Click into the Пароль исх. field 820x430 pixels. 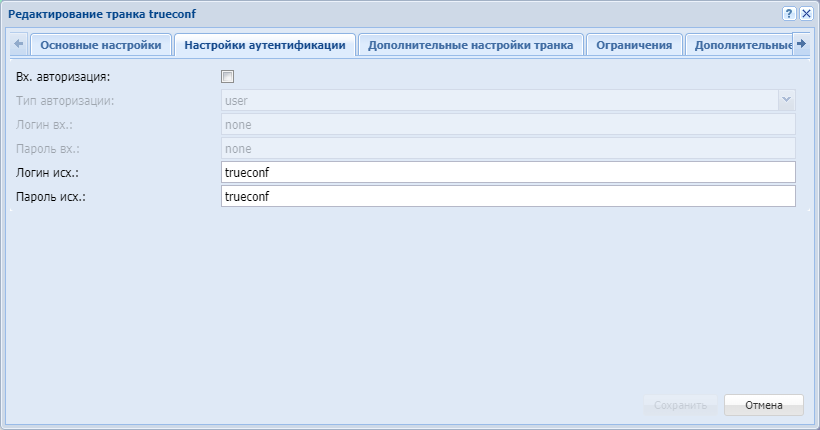click(507, 197)
